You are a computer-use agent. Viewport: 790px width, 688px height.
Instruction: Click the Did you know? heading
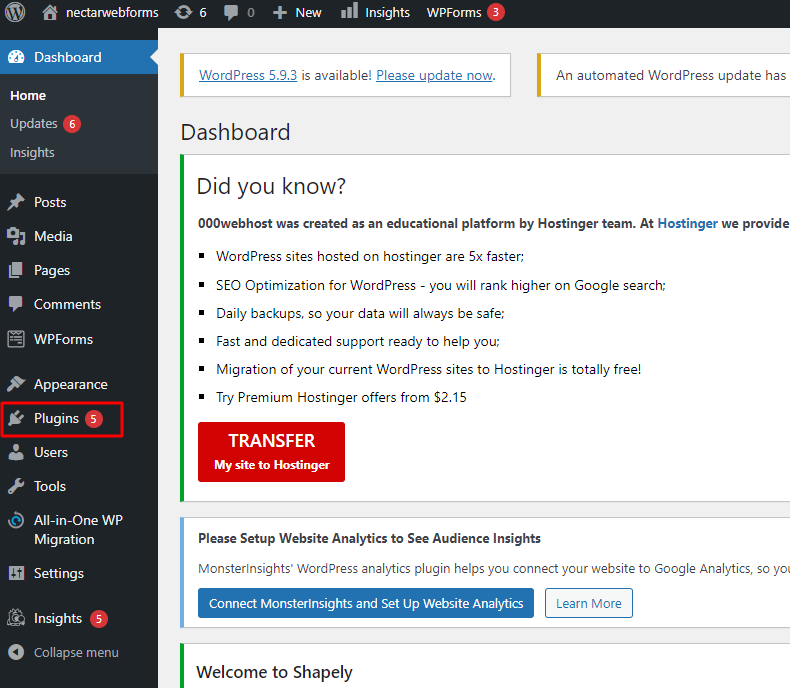pyautogui.click(x=271, y=186)
